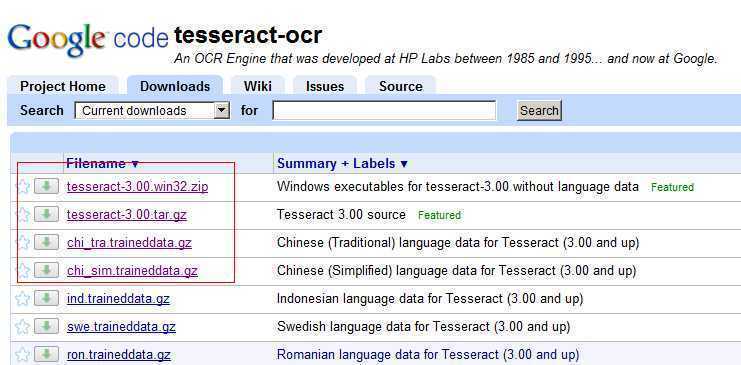Star the ind.traineddata.gz file
Viewport: 741px width, 365px height.
(23, 299)
